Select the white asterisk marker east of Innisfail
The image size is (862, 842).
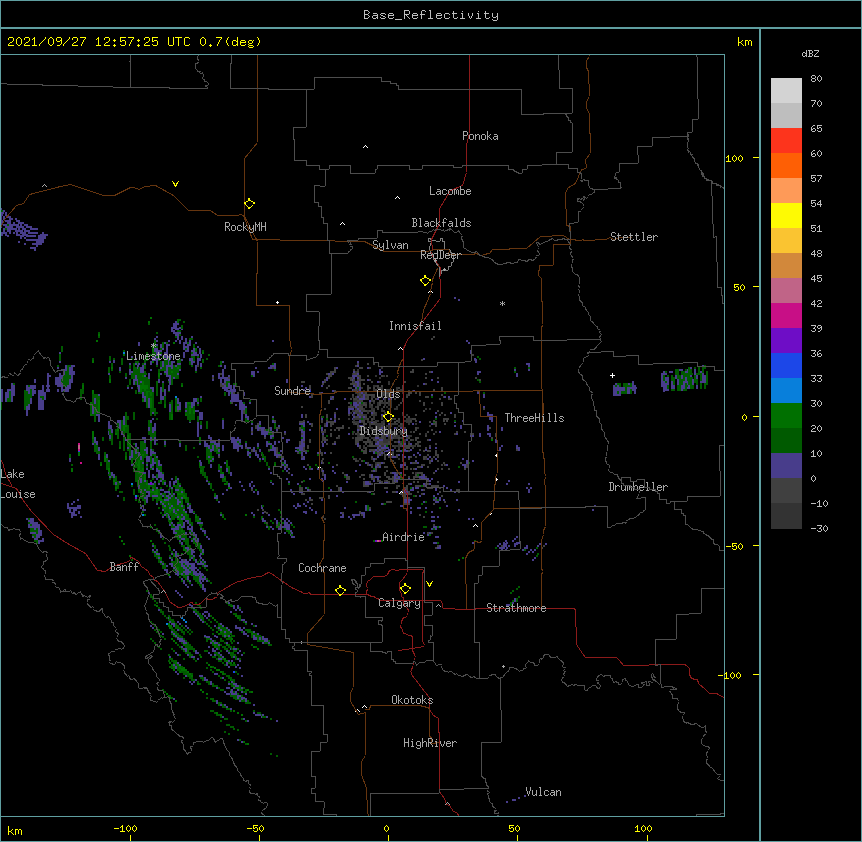(x=502, y=303)
